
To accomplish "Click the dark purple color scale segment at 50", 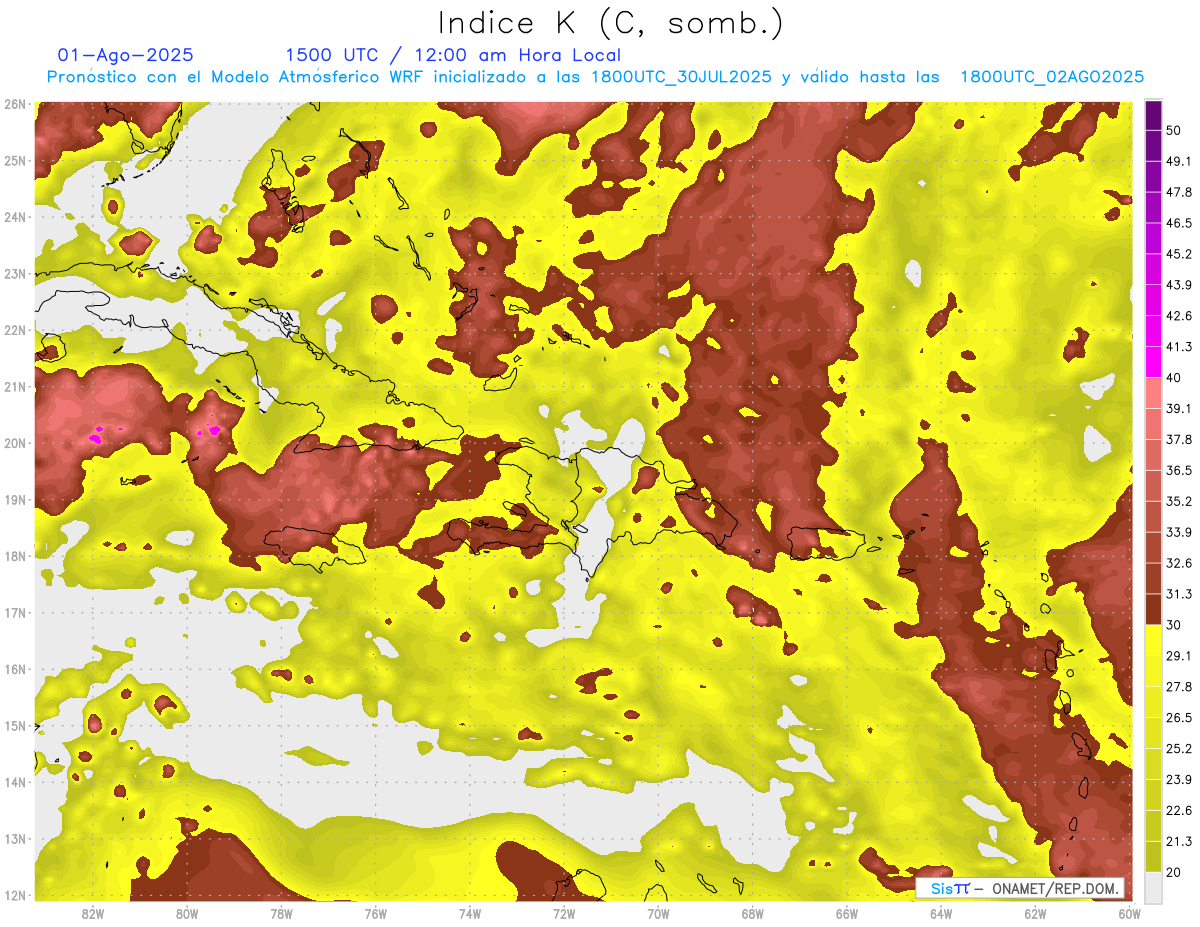I will (x=1153, y=115).
